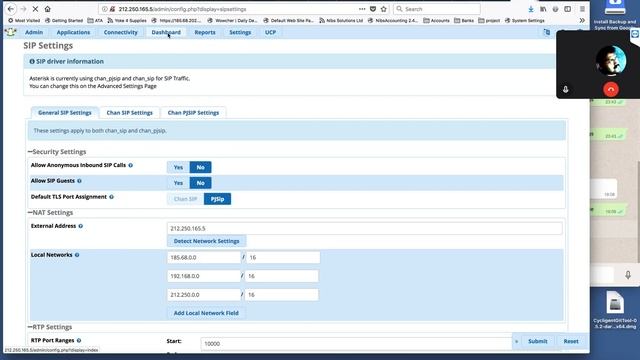Open the UCP menu item
This screenshot has width=640, height=360.
[270, 32]
